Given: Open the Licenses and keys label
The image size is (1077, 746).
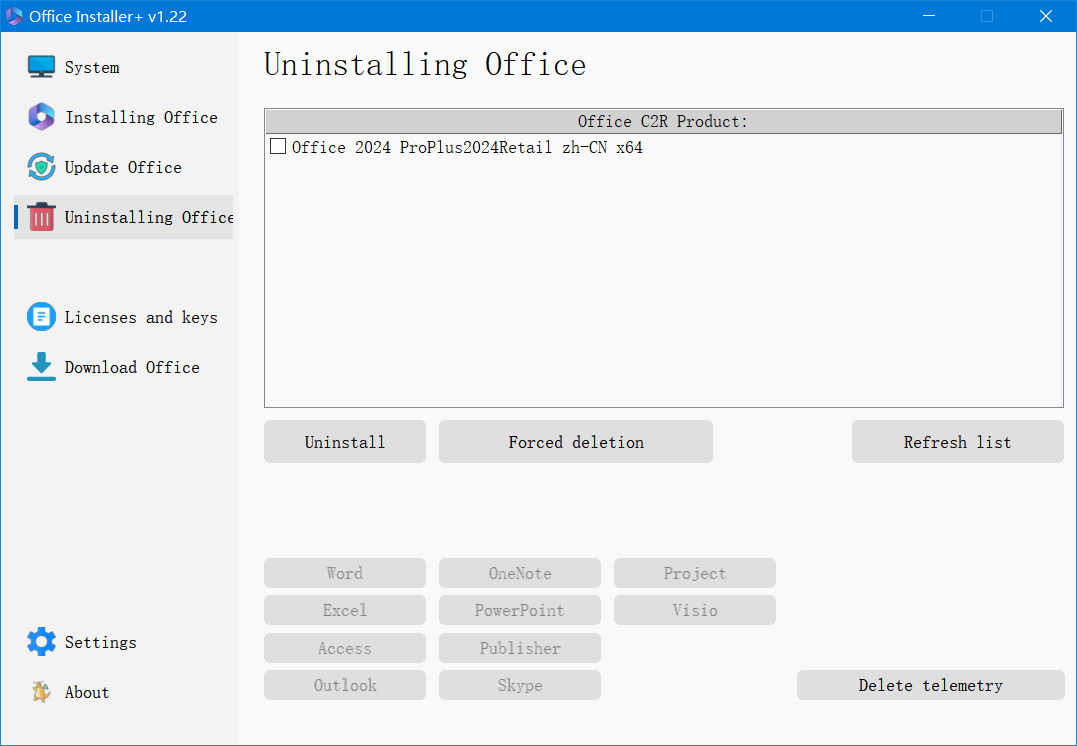Looking at the screenshot, I should click(x=141, y=317).
